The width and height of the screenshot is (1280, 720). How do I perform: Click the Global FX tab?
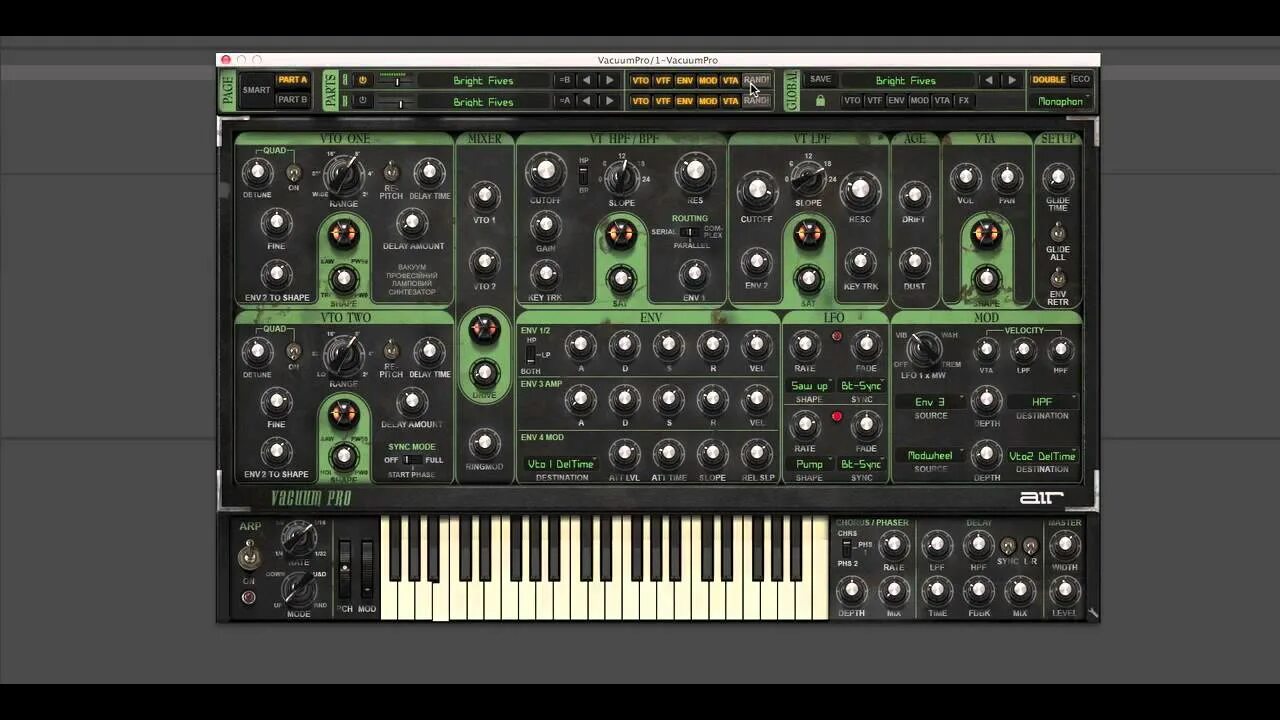pyautogui.click(x=964, y=101)
